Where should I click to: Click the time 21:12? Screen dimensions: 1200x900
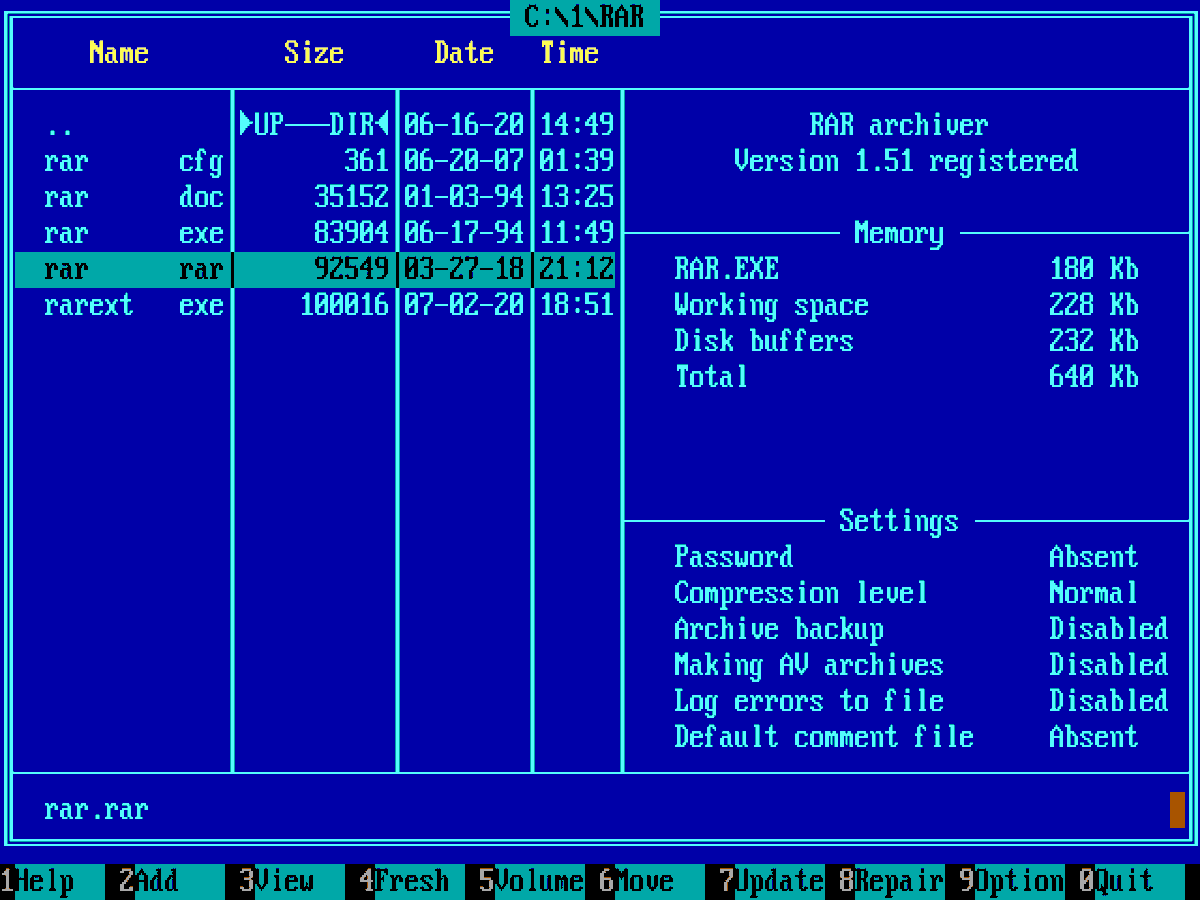[x=577, y=270]
